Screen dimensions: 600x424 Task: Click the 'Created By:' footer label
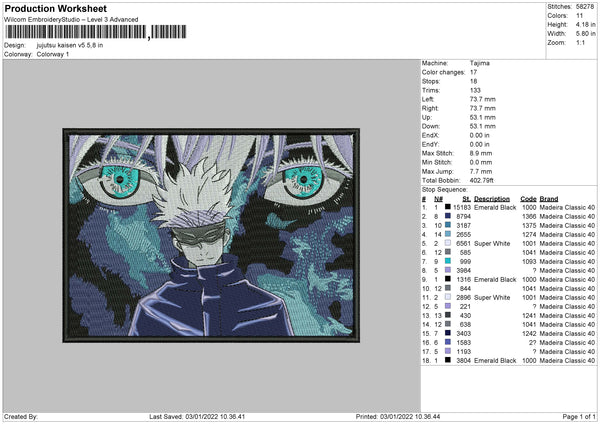21,416
